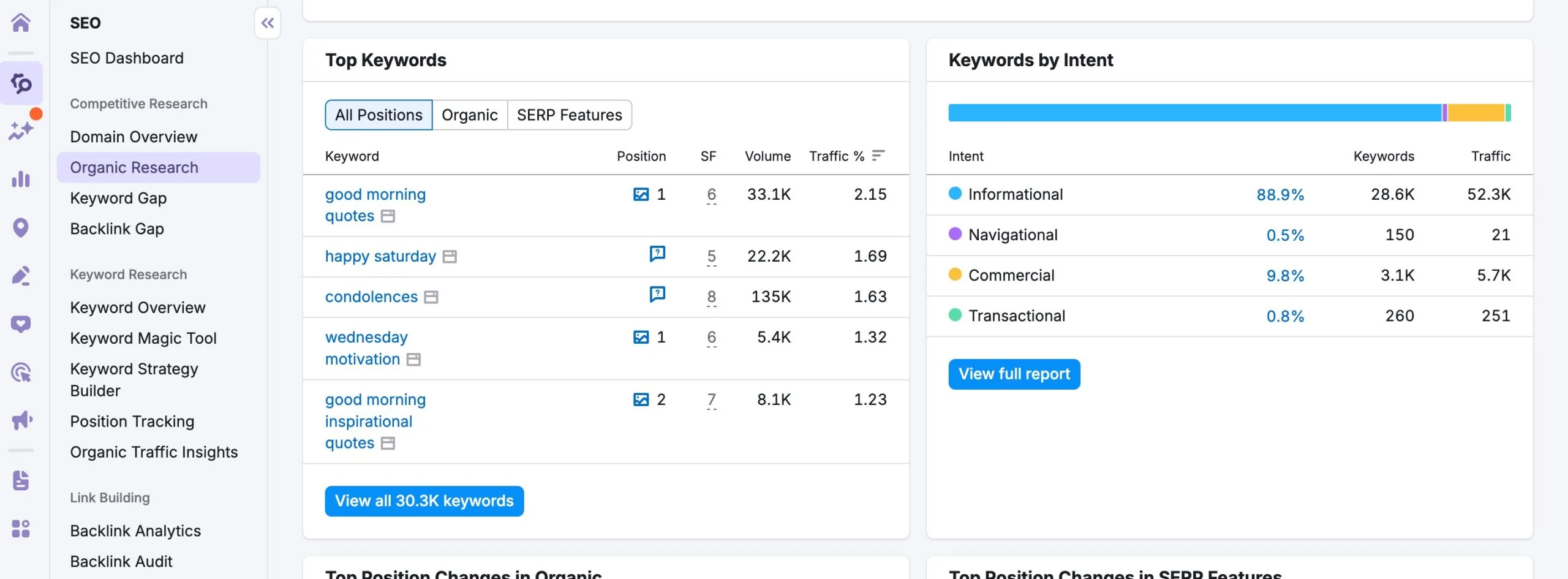Image resolution: width=1568 pixels, height=579 pixels.
Task: Open the Analytics bar chart icon
Action: (21, 179)
